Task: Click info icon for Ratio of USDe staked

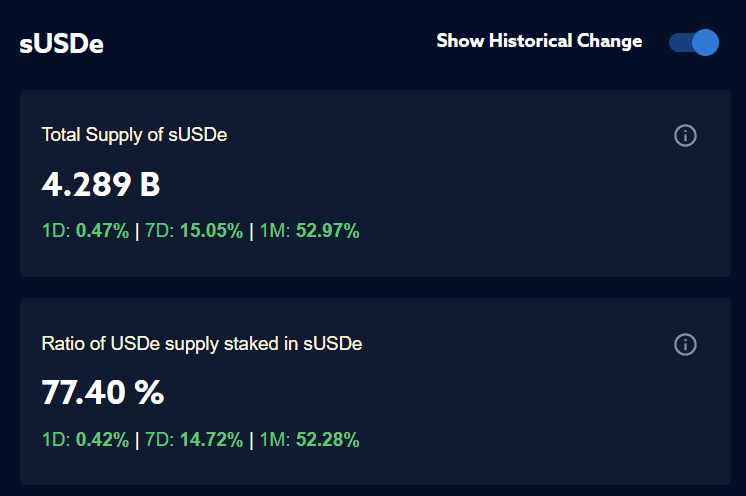Action: click(685, 344)
